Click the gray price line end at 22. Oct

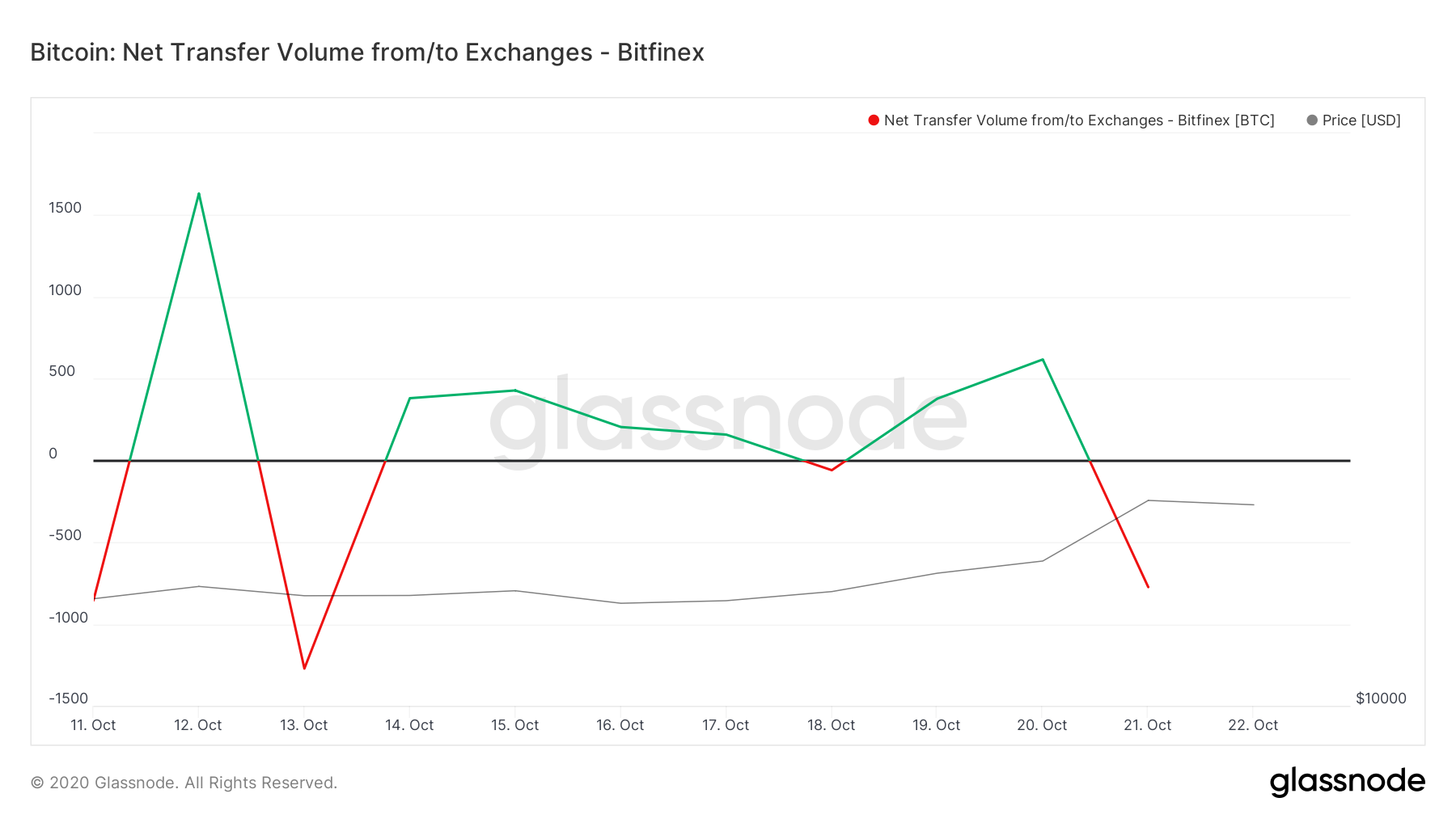(1254, 504)
